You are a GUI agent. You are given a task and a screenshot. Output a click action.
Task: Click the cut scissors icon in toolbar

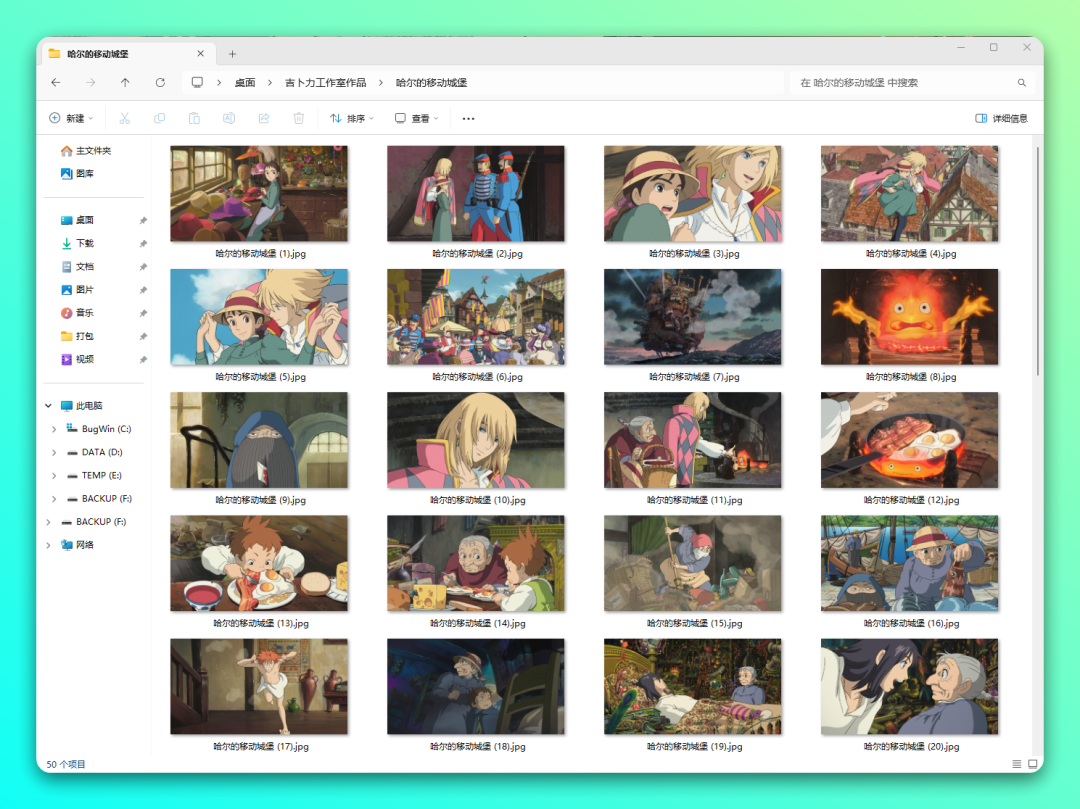click(x=124, y=118)
